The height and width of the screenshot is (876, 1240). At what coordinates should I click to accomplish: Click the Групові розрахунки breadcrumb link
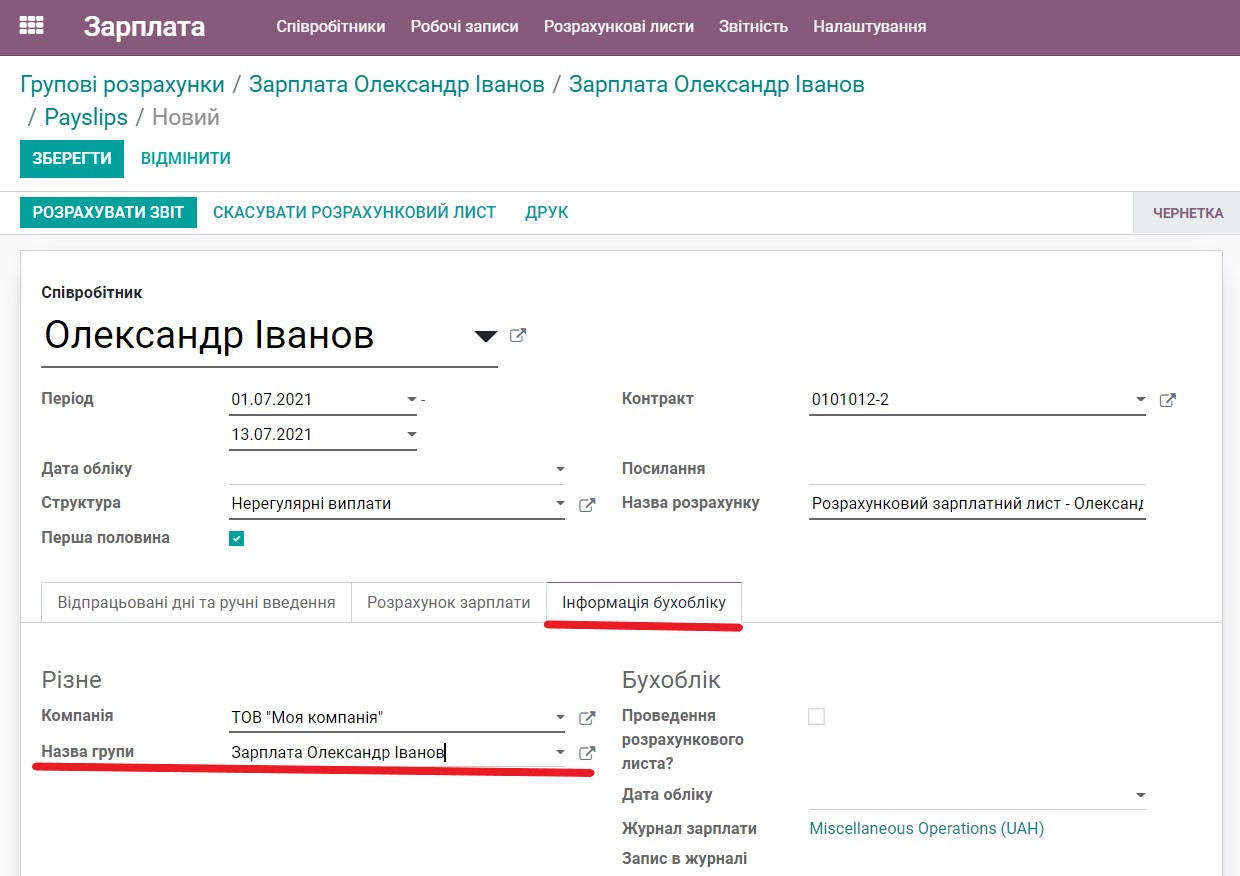click(x=120, y=84)
